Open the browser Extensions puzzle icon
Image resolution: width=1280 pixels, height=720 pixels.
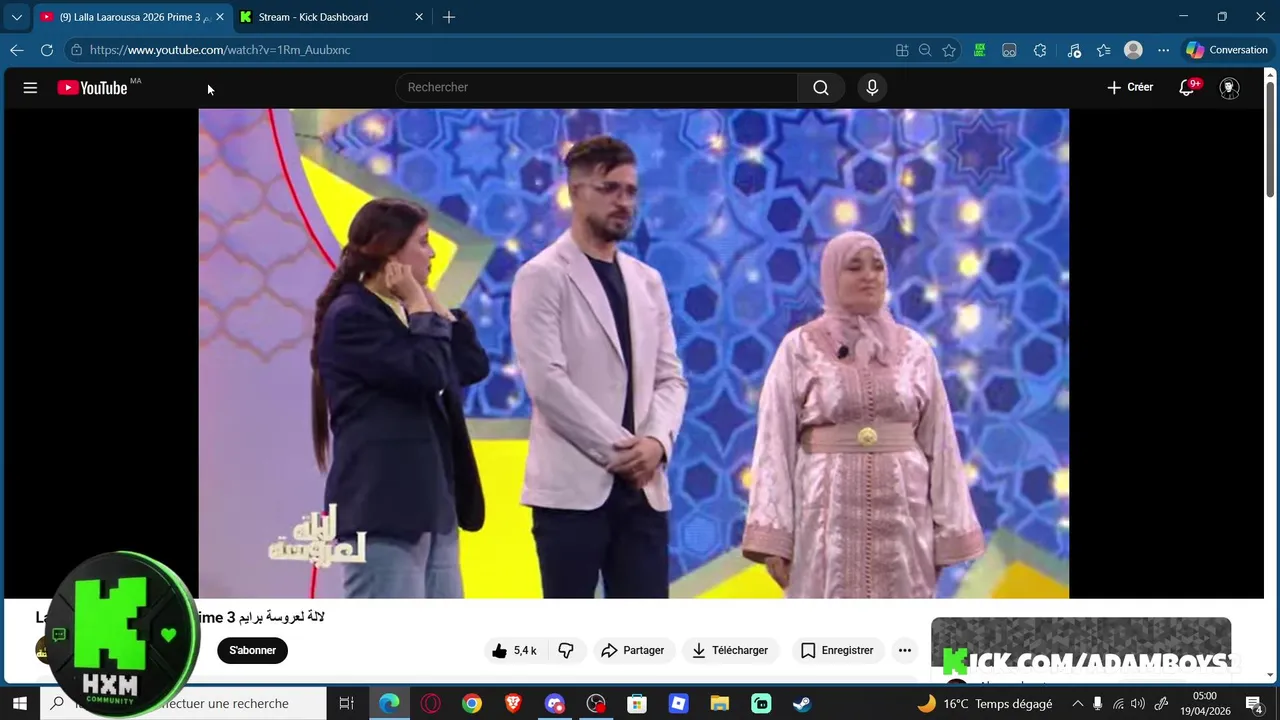tap(1040, 50)
